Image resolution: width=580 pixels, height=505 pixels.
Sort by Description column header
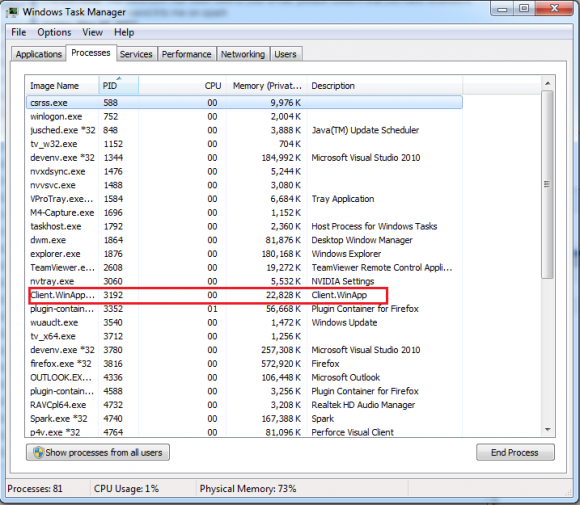pyautogui.click(x=385, y=85)
